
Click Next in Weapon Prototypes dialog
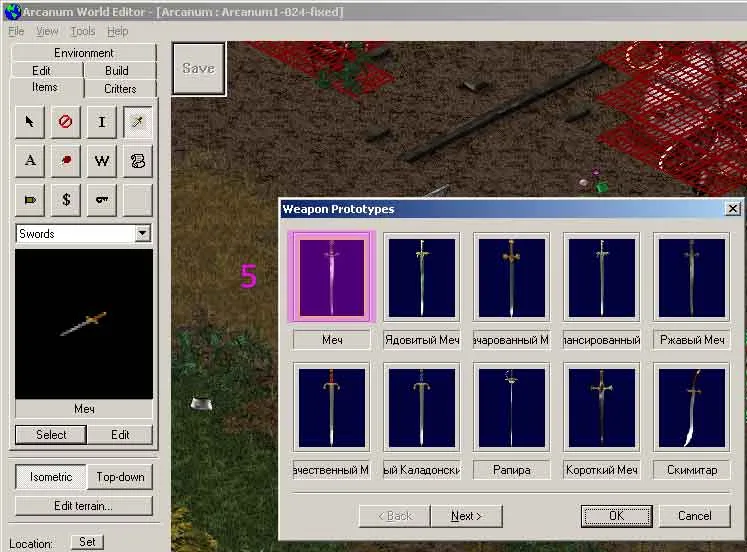click(466, 516)
